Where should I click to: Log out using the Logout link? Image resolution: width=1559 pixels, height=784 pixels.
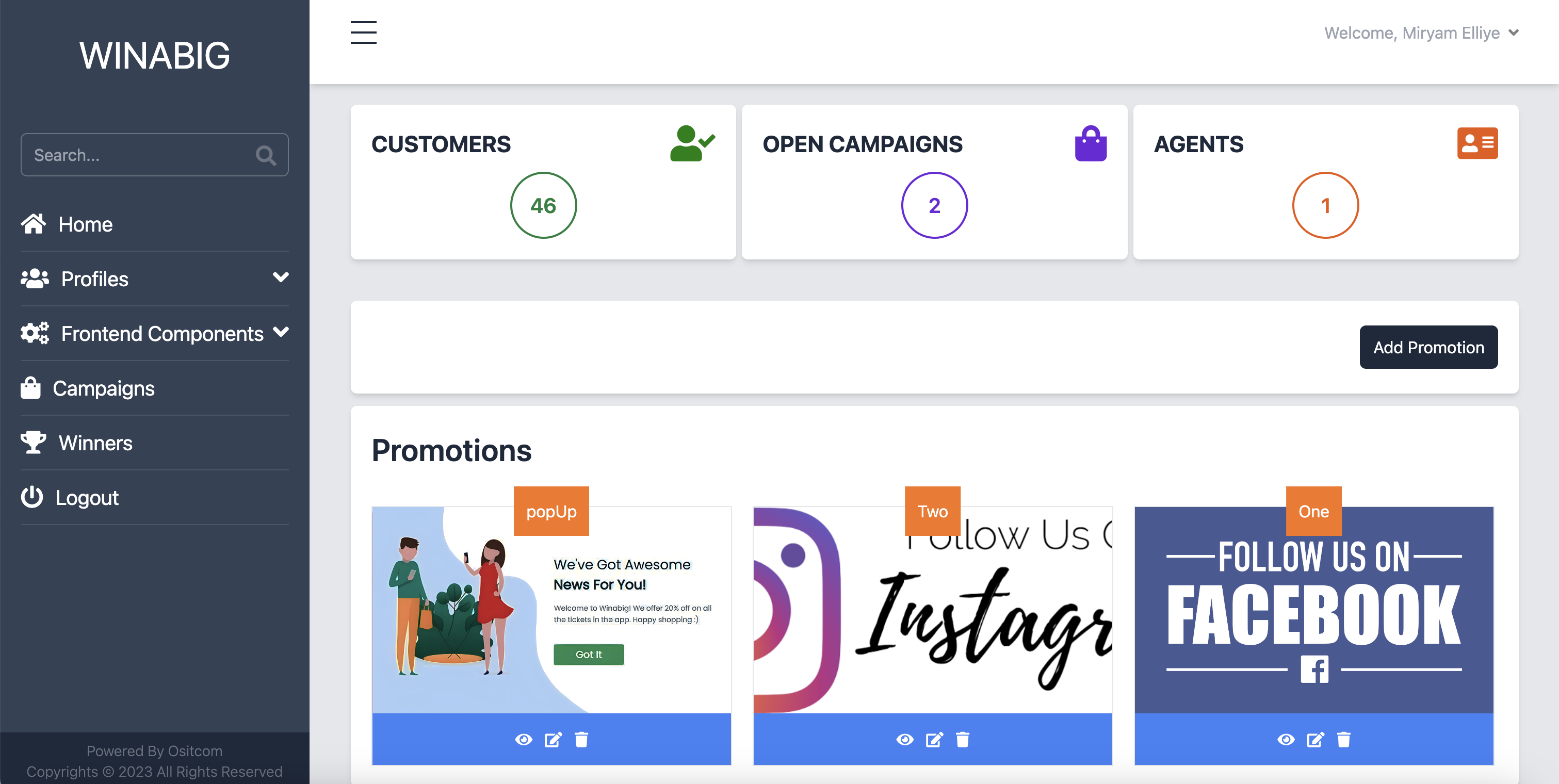pyautogui.click(x=87, y=498)
